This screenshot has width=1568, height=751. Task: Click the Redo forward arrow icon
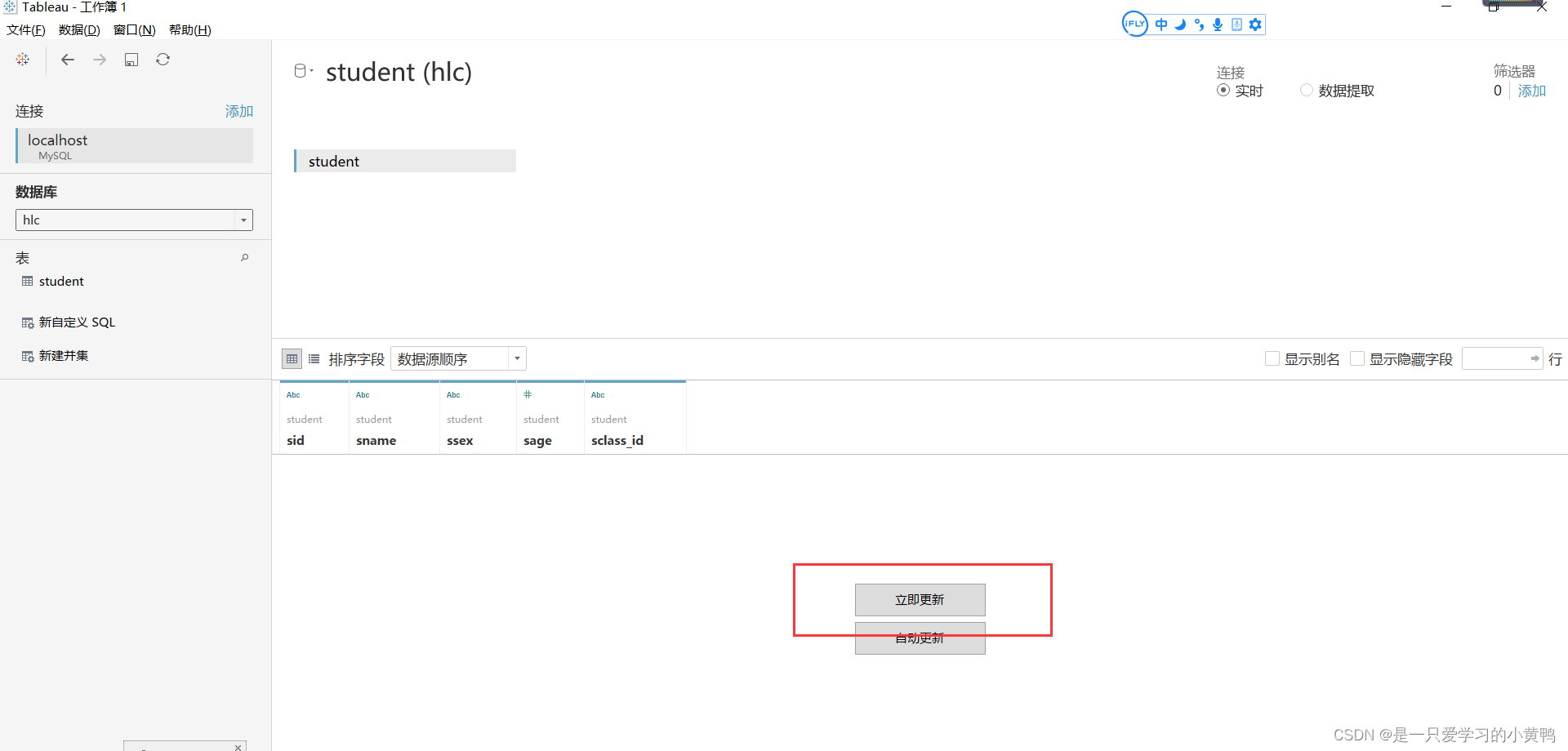(99, 59)
